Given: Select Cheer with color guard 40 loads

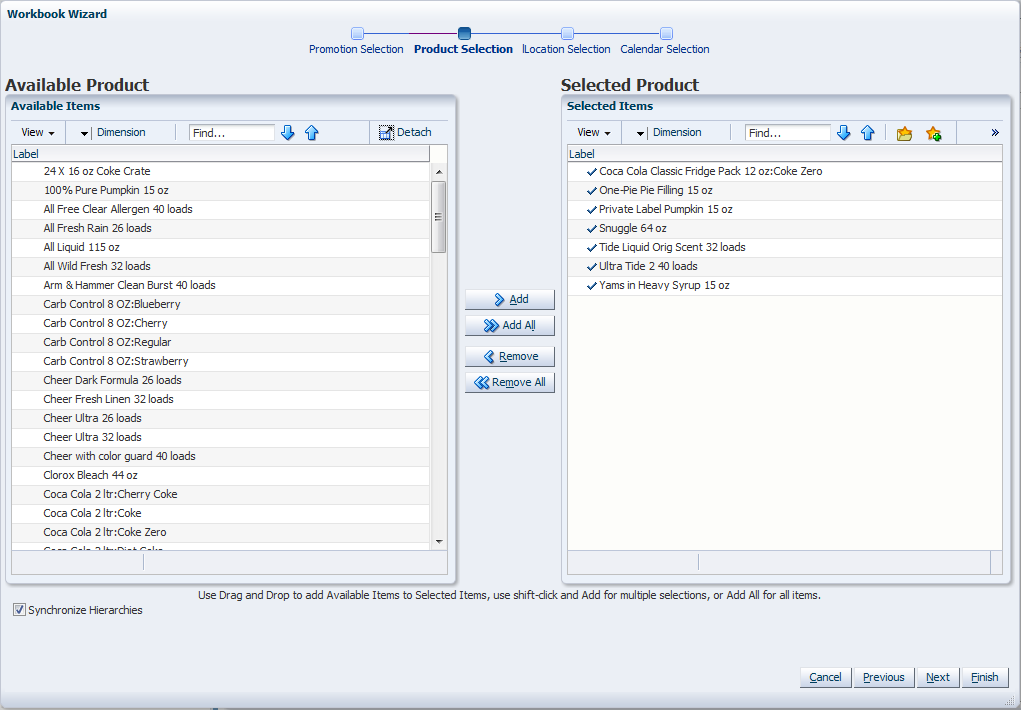Looking at the screenshot, I should pos(220,456).
